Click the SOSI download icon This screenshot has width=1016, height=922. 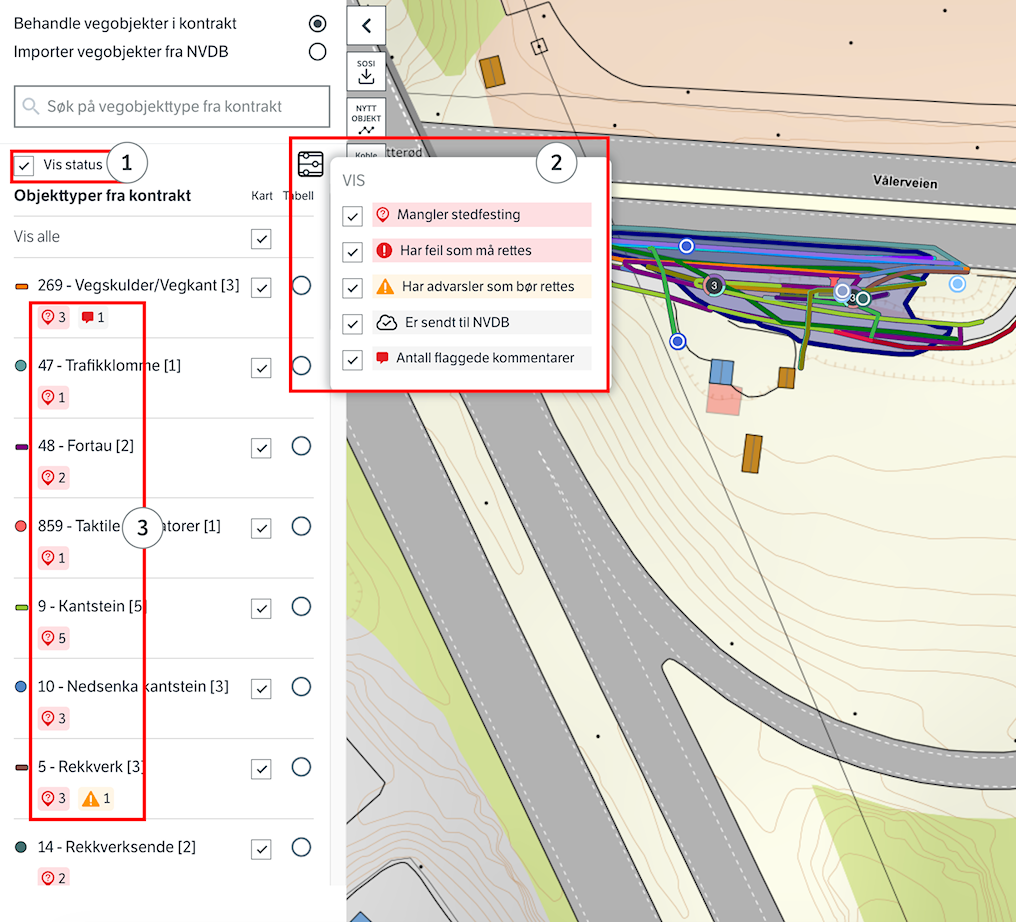pos(366,71)
